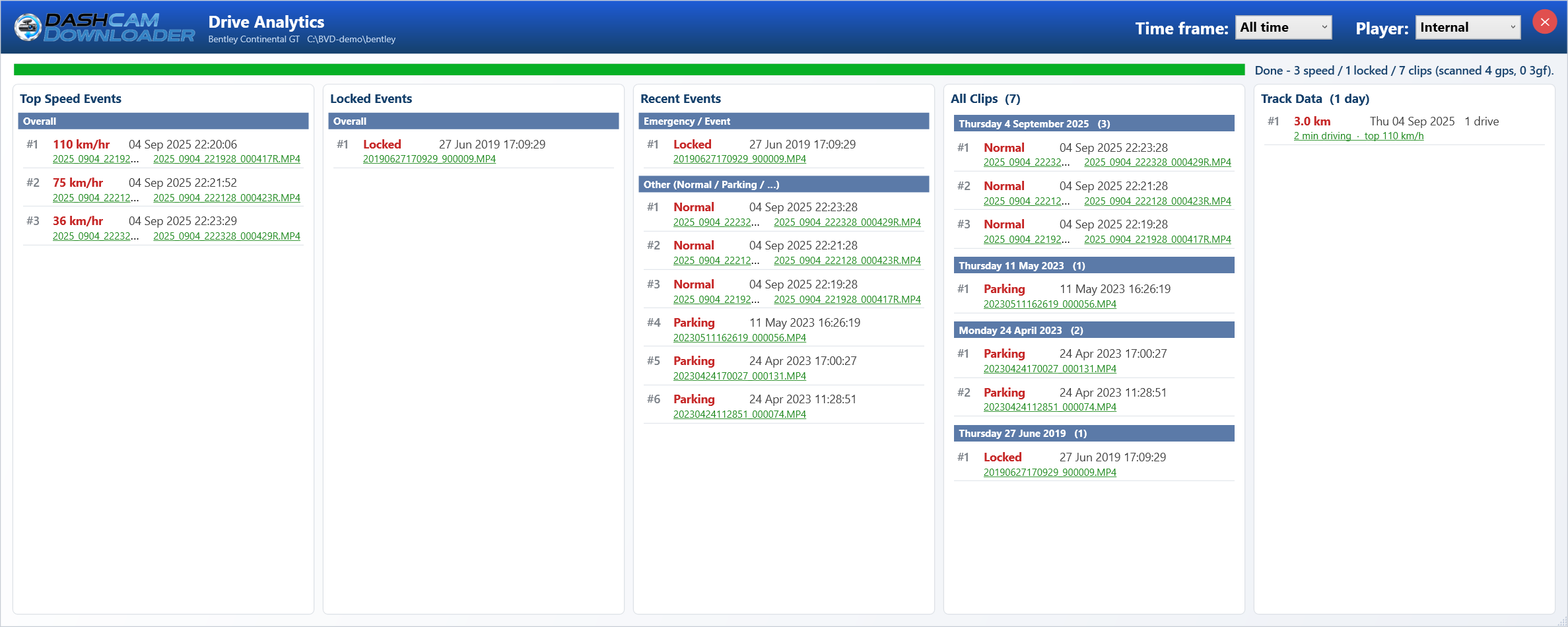This screenshot has width=1568, height=627.
Task: Click the Bentley Continental GT vehicle name
Action: (x=254, y=40)
